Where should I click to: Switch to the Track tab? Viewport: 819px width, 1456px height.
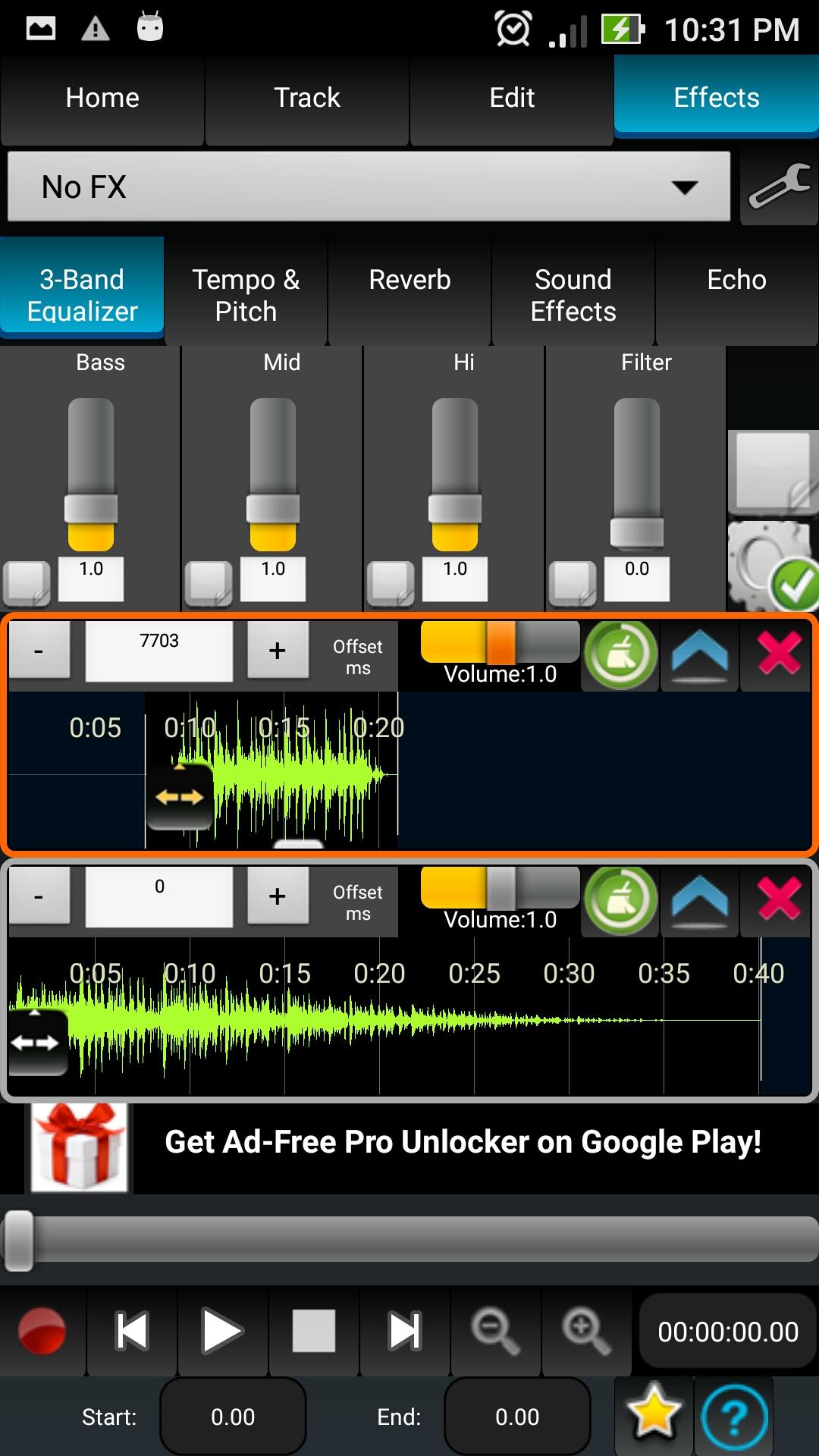[x=307, y=98]
